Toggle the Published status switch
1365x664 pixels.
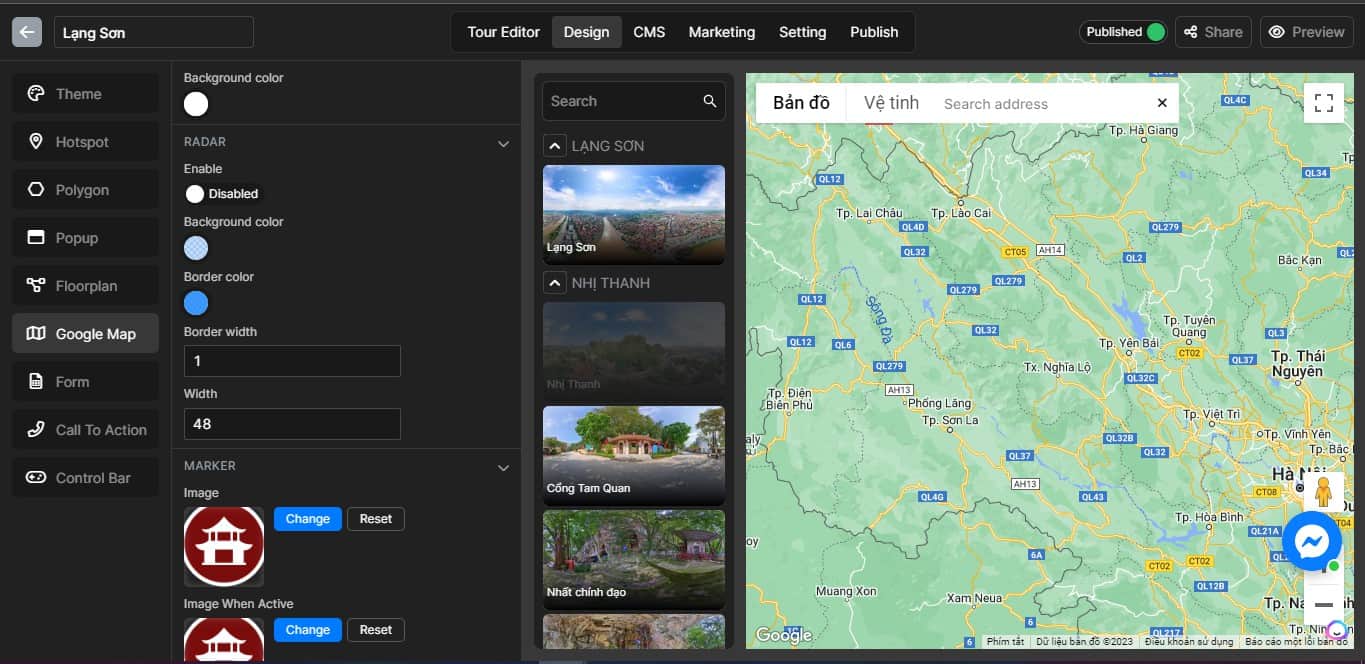pos(1155,32)
